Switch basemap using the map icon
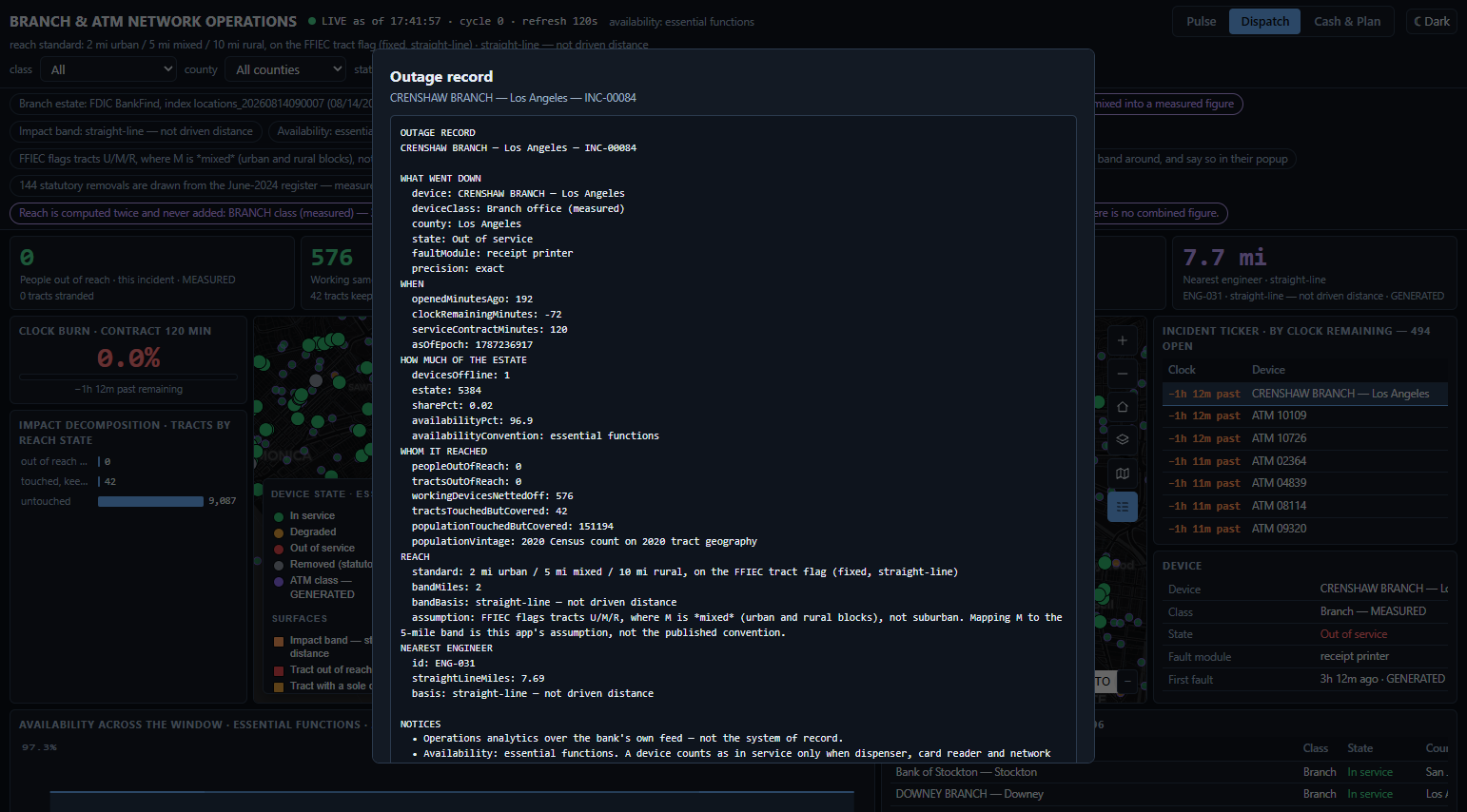The width and height of the screenshot is (1467, 812). tap(1123, 474)
